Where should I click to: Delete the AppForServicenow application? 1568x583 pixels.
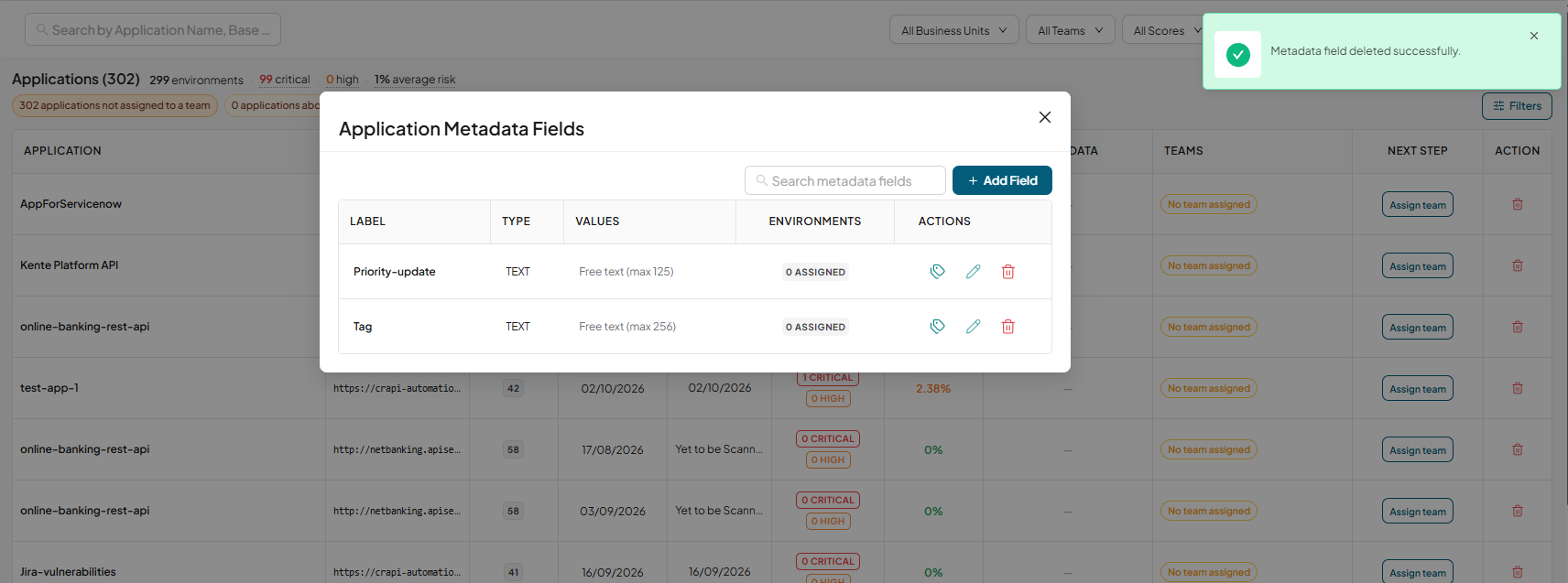1517,204
